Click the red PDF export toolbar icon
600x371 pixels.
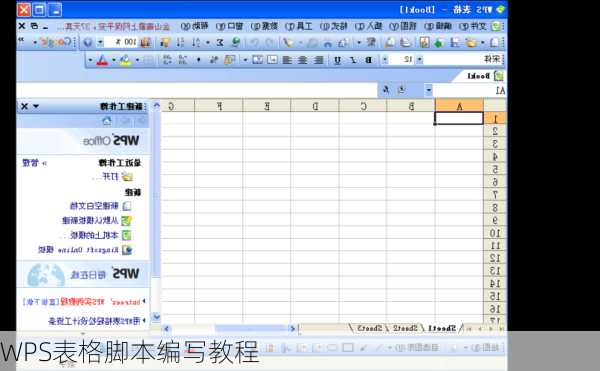(x=424, y=42)
